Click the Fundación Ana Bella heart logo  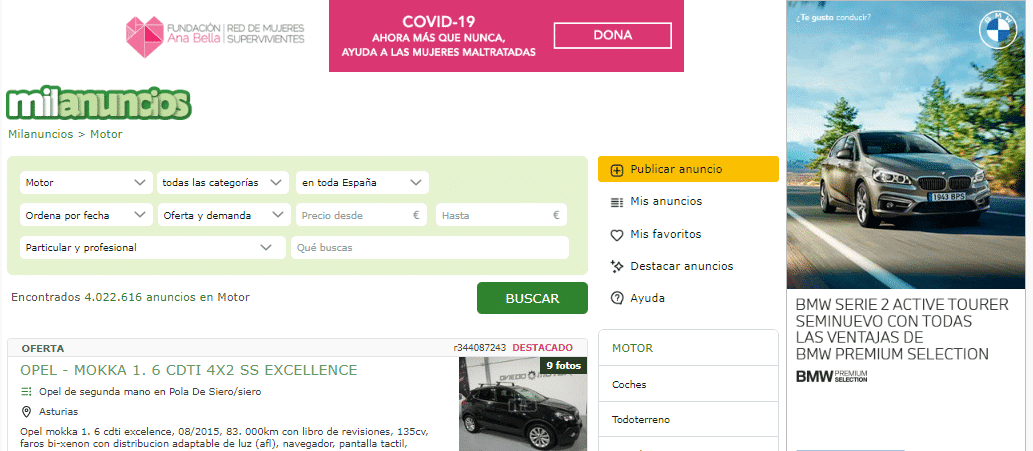[144, 37]
